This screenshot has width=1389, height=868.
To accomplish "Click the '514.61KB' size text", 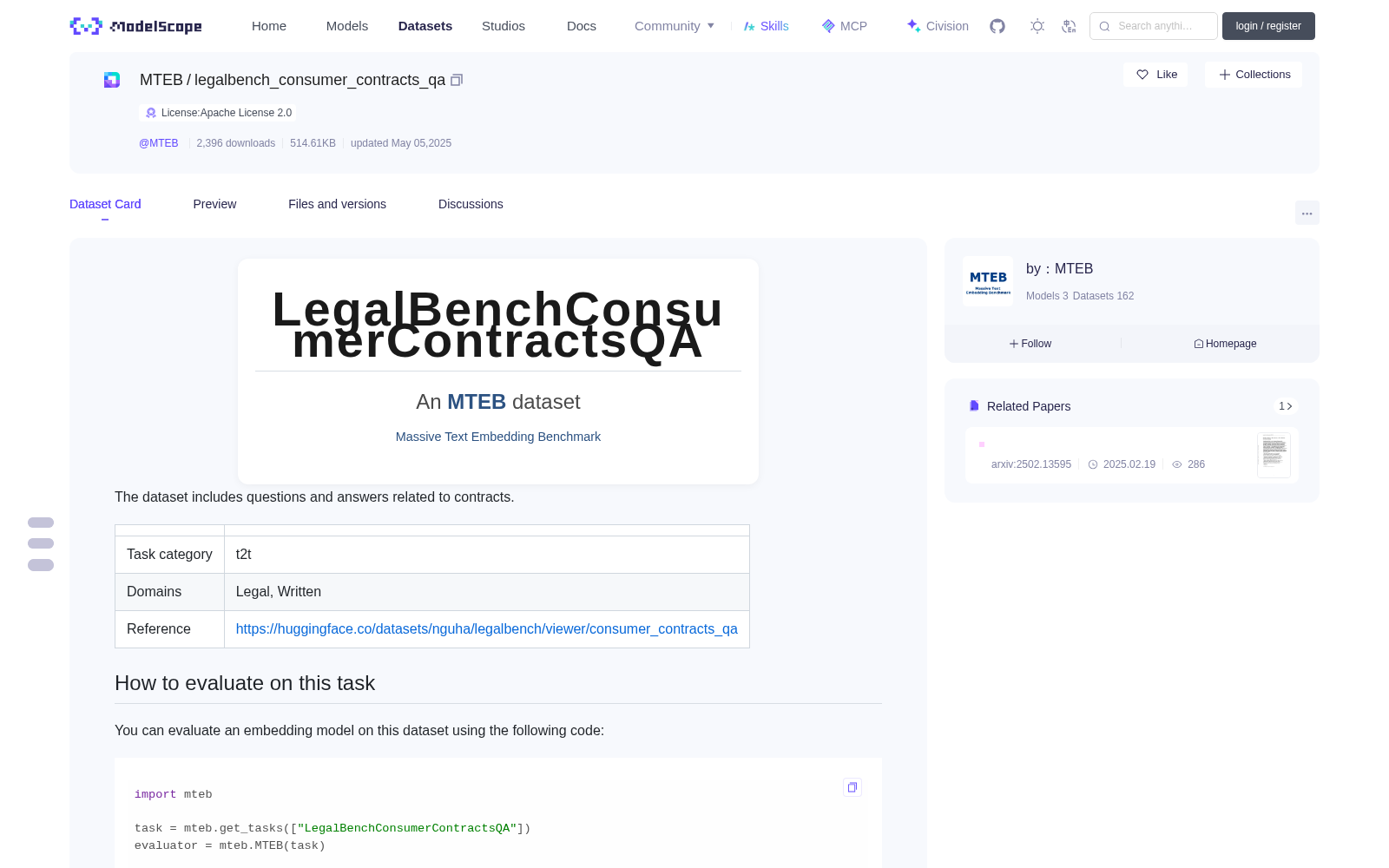I will (x=313, y=143).
